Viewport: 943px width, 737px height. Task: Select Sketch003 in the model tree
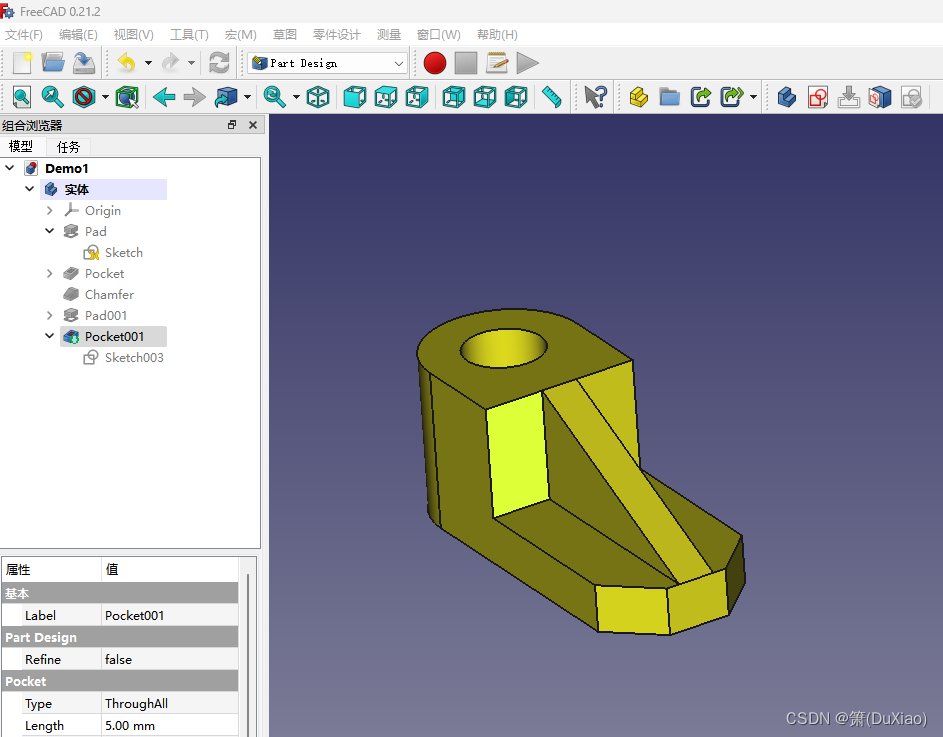coord(134,357)
